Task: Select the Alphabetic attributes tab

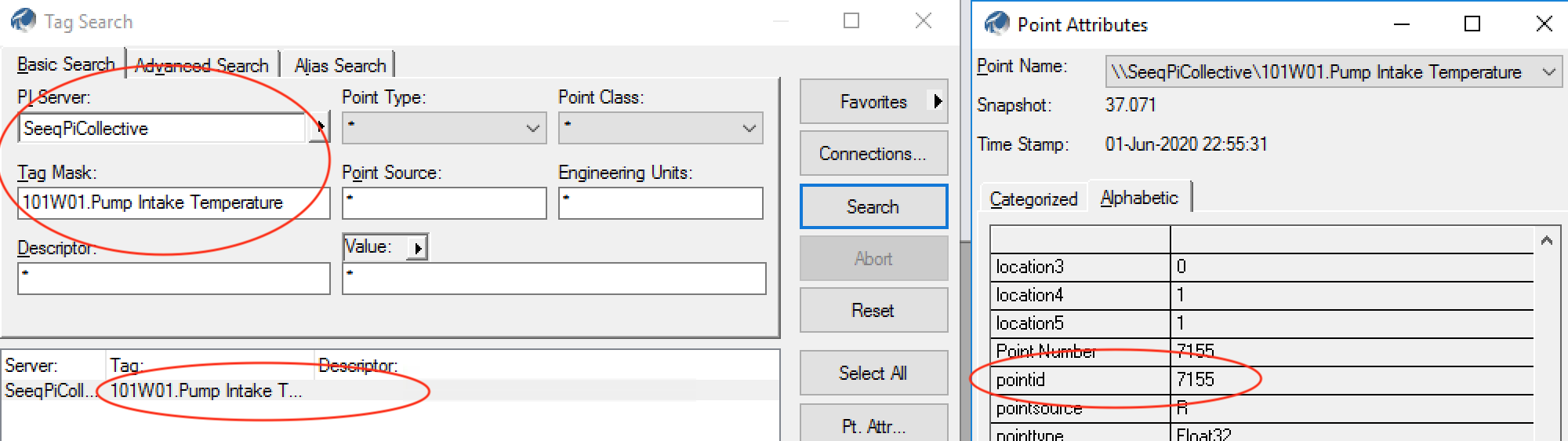Action: (x=1139, y=198)
